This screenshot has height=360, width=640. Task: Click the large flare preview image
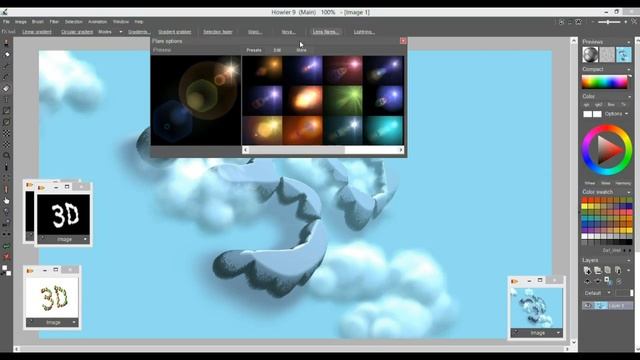(196, 100)
